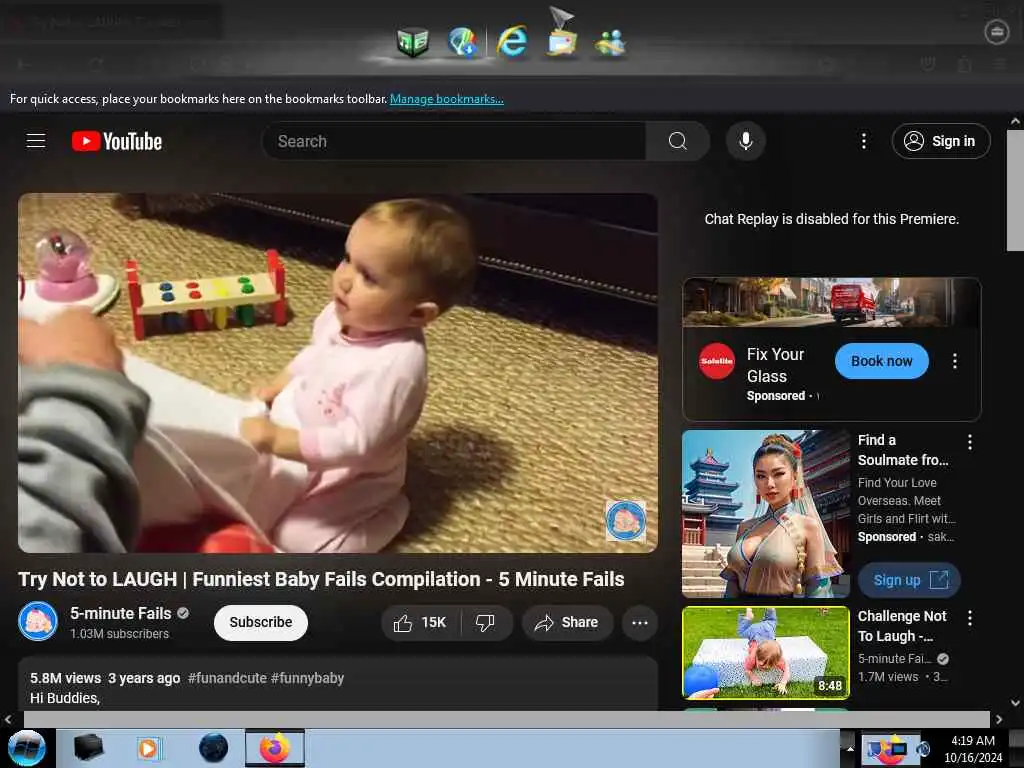Open options menu for Fix Your Glass ad
1024x768 pixels.
955,361
